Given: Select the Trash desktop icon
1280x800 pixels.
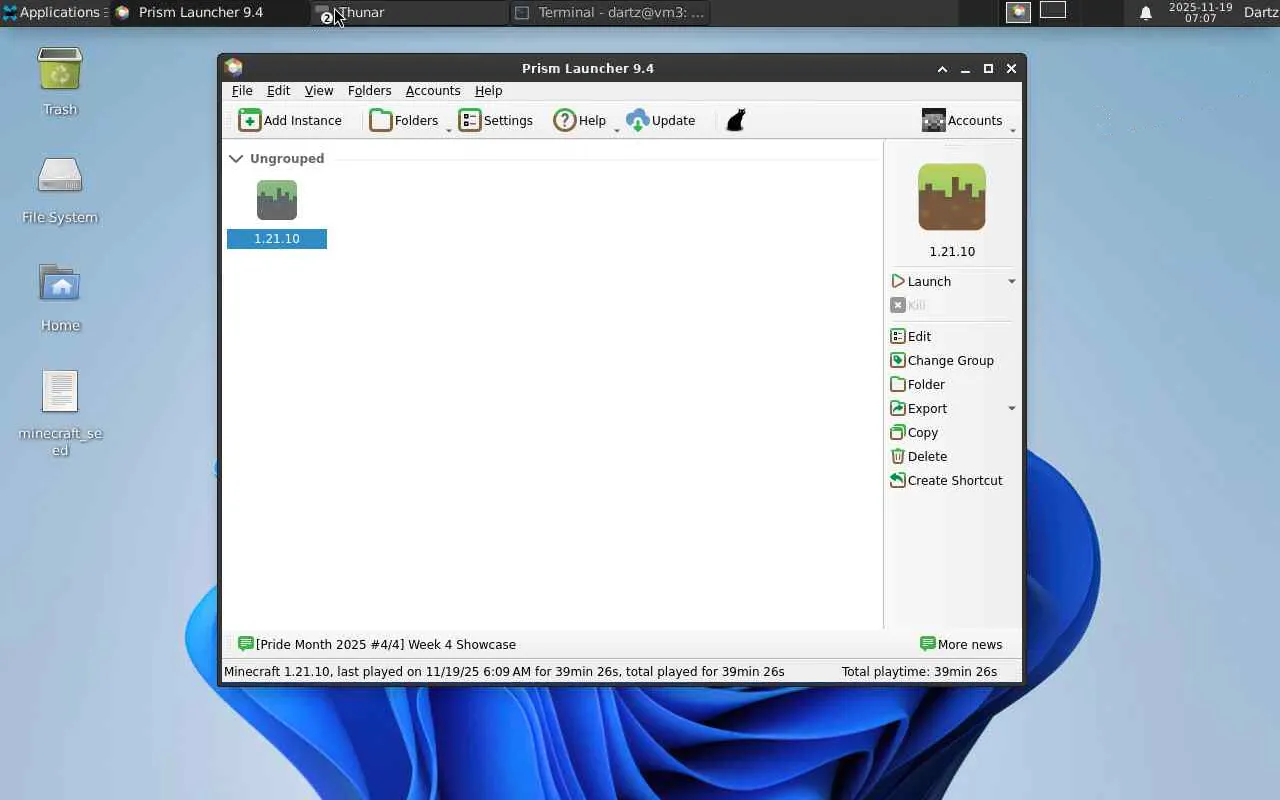Looking at the screenshot, I should (x=60, y=82).
